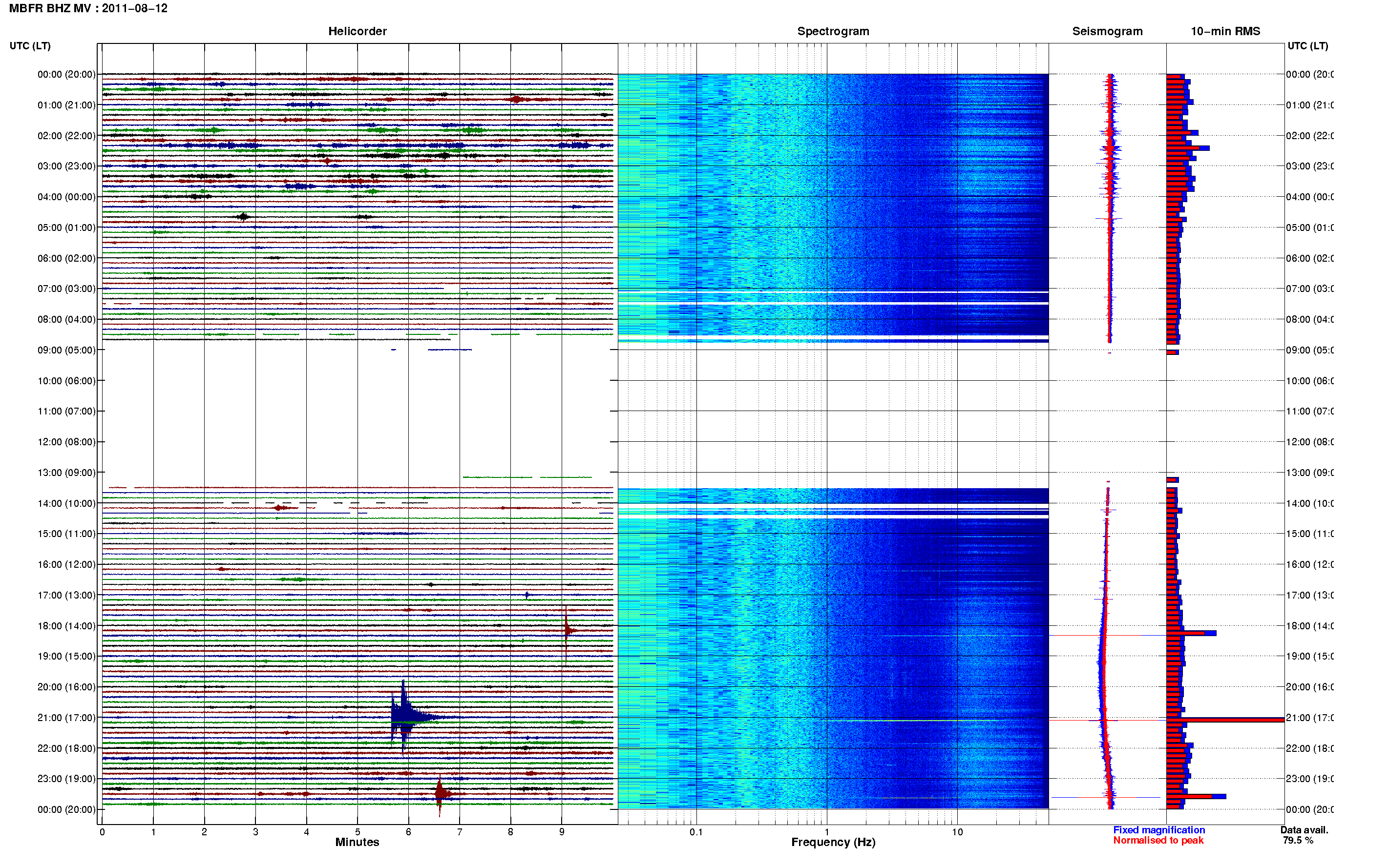Click the left axis label 18:00 (14:00)
This screenshot has width=1389, height=868.
tap(66, 626)
